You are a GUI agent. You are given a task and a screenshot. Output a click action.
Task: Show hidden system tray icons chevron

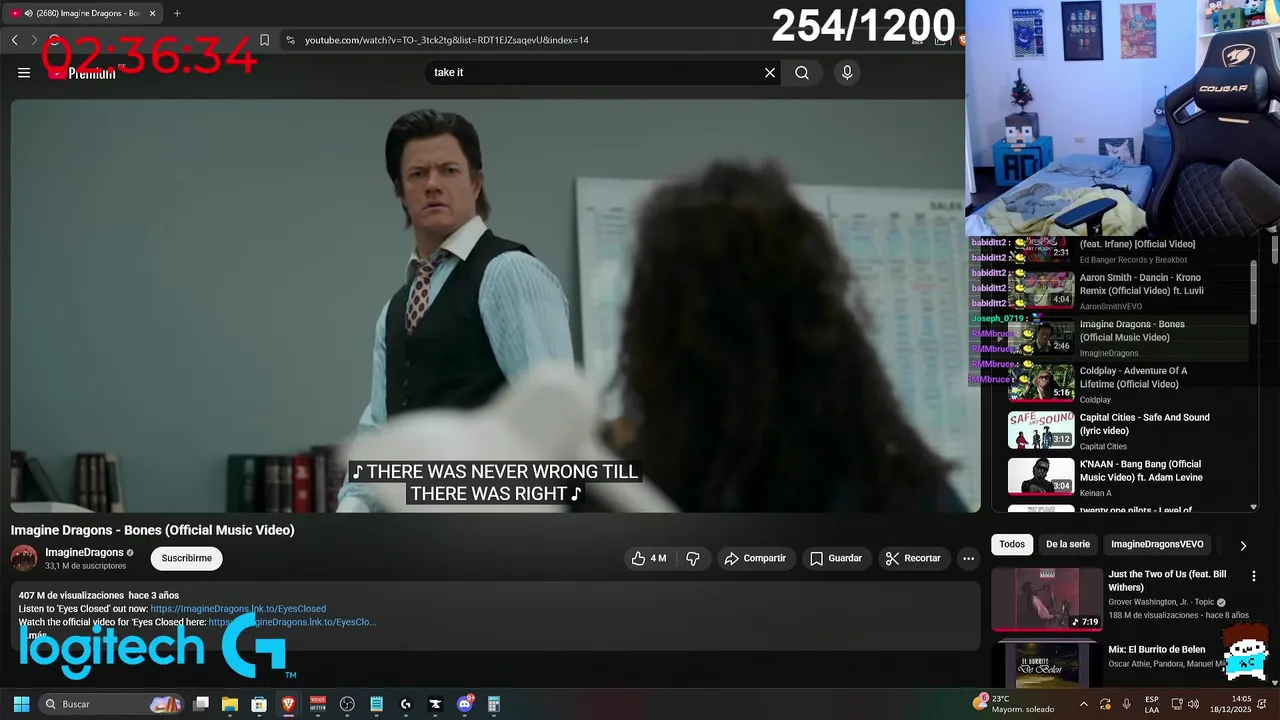point(1084,704)
